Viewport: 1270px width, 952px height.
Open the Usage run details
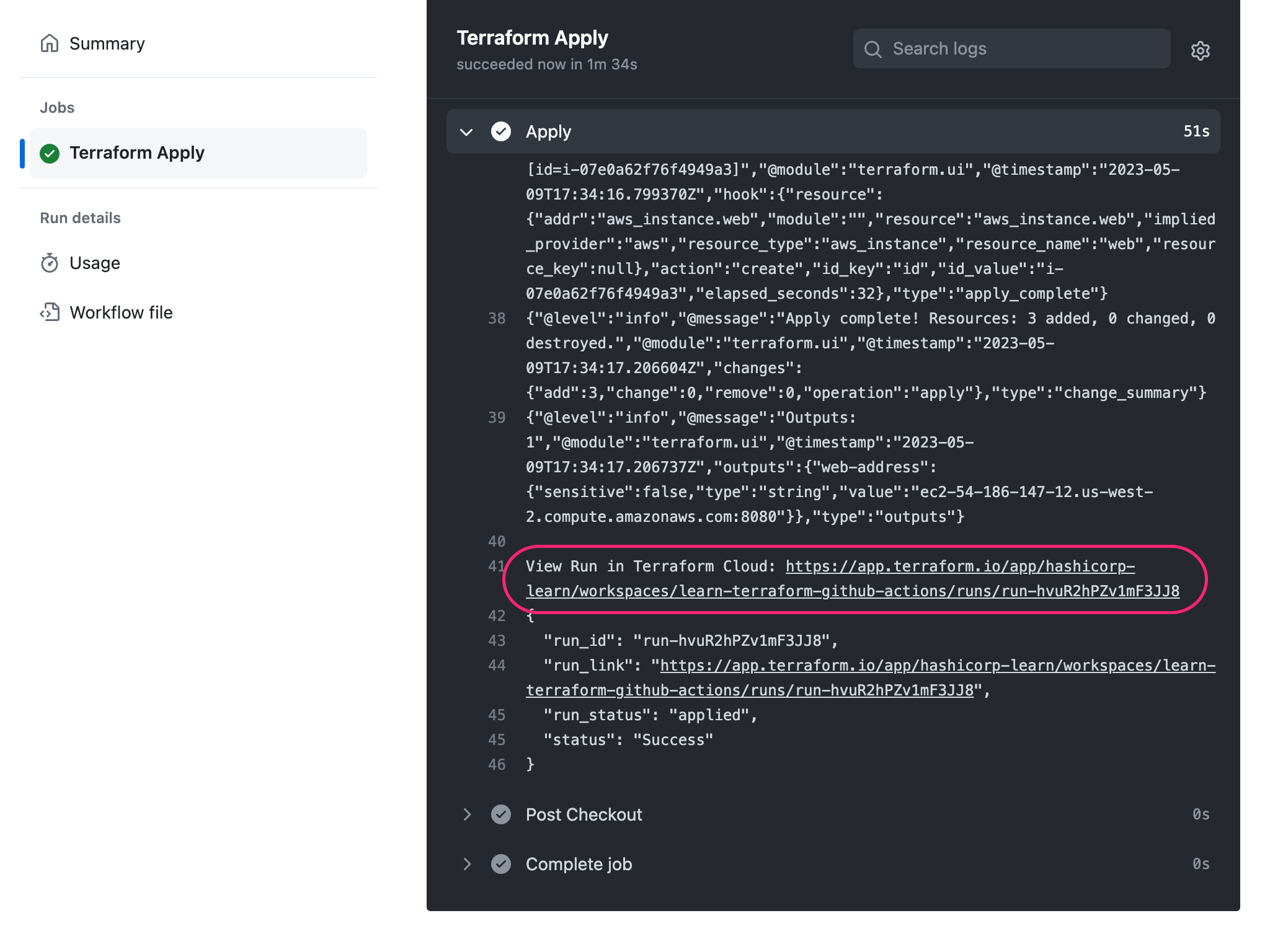(94, 263)
